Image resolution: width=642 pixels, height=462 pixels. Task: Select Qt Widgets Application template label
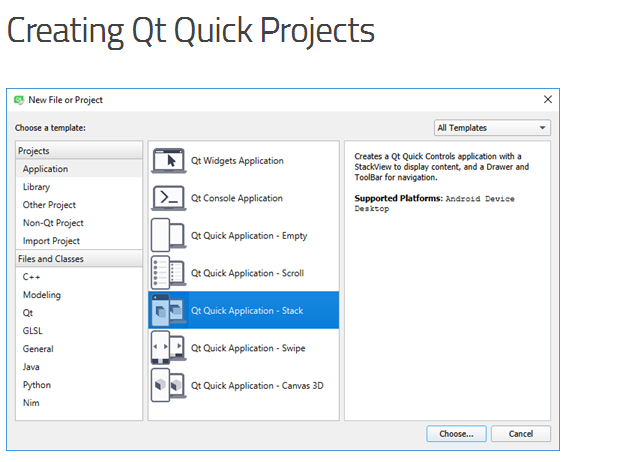pyautogui.click(x=237, y=161)
